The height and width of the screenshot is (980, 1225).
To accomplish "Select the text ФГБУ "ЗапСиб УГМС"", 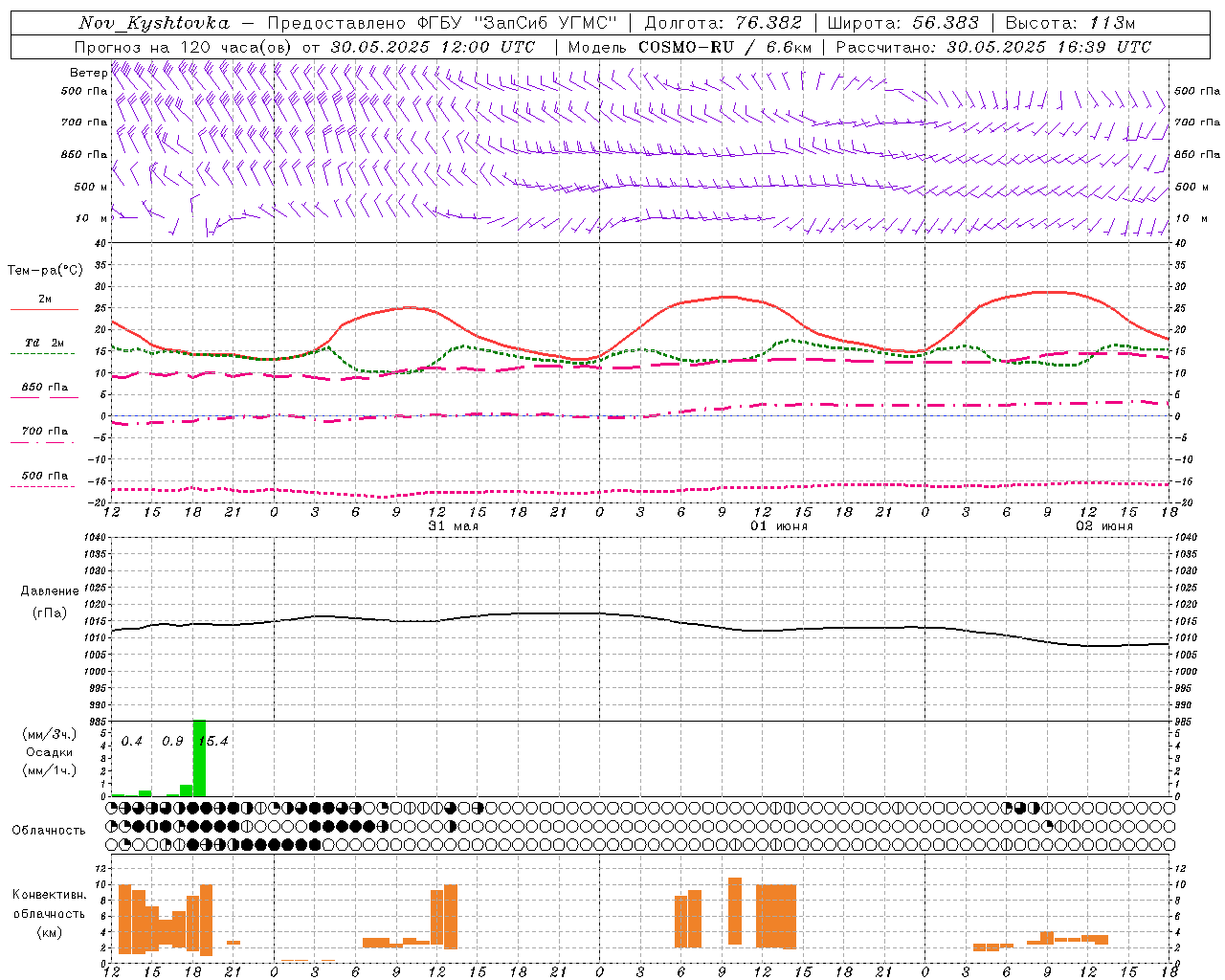I will [x=519, y=23].
